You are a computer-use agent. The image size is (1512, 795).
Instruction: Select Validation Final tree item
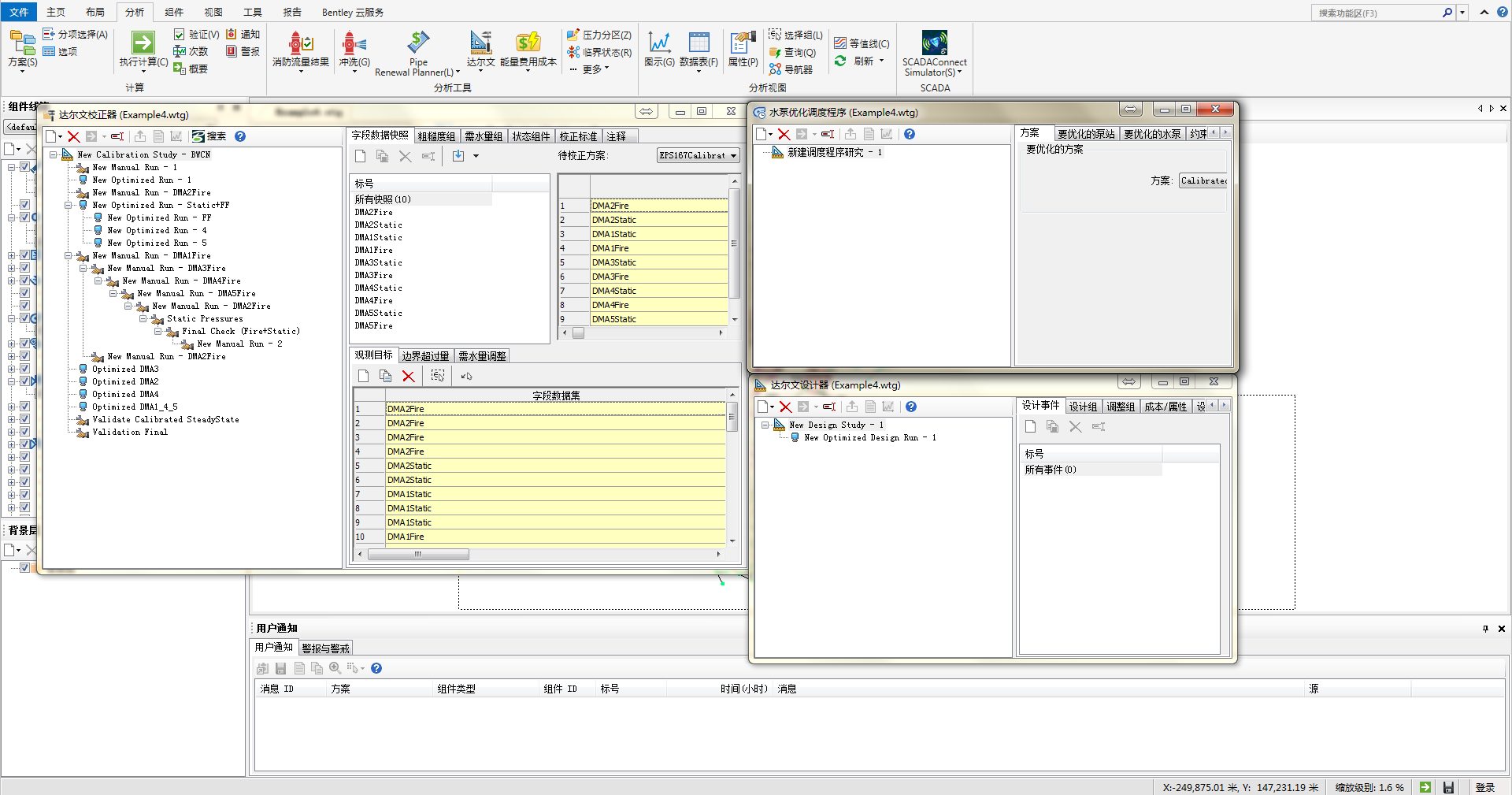coord(130,432)
